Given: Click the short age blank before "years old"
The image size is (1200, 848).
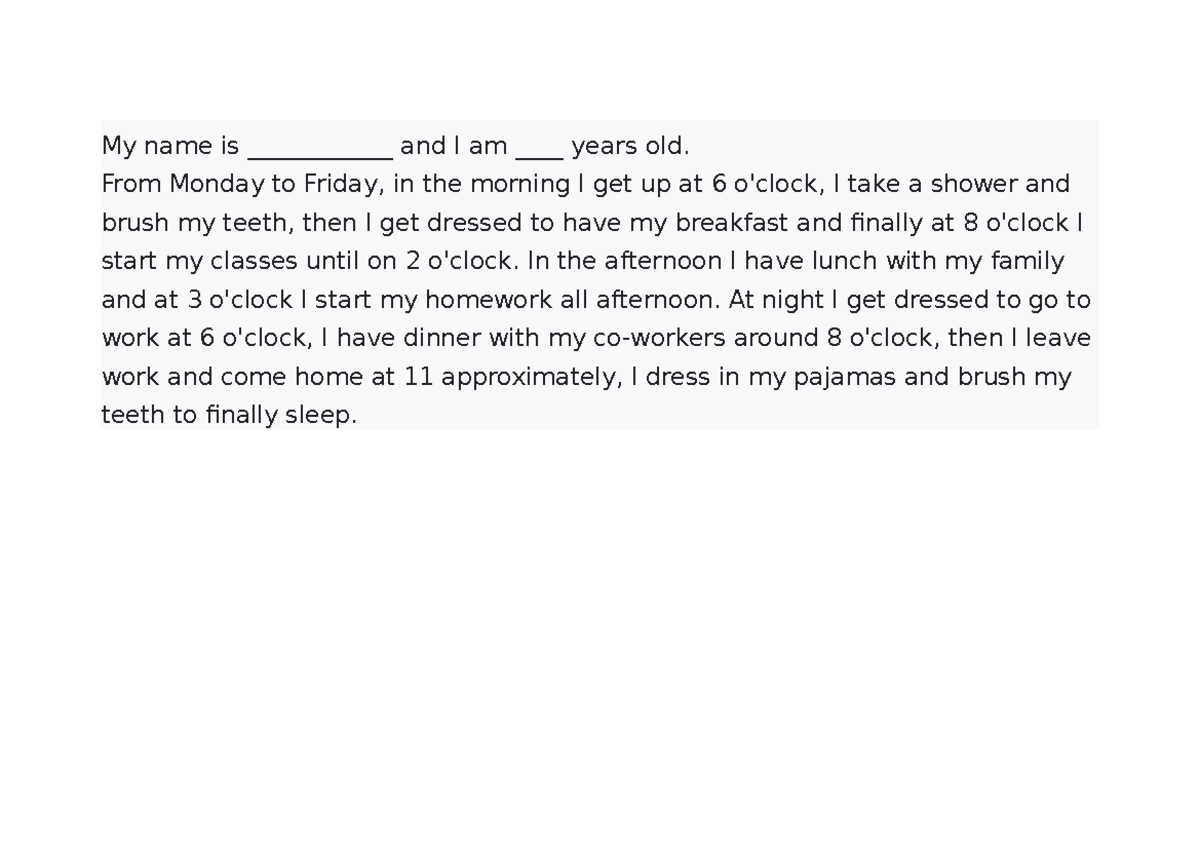Looking at the screenshot, I should point(539,150).
